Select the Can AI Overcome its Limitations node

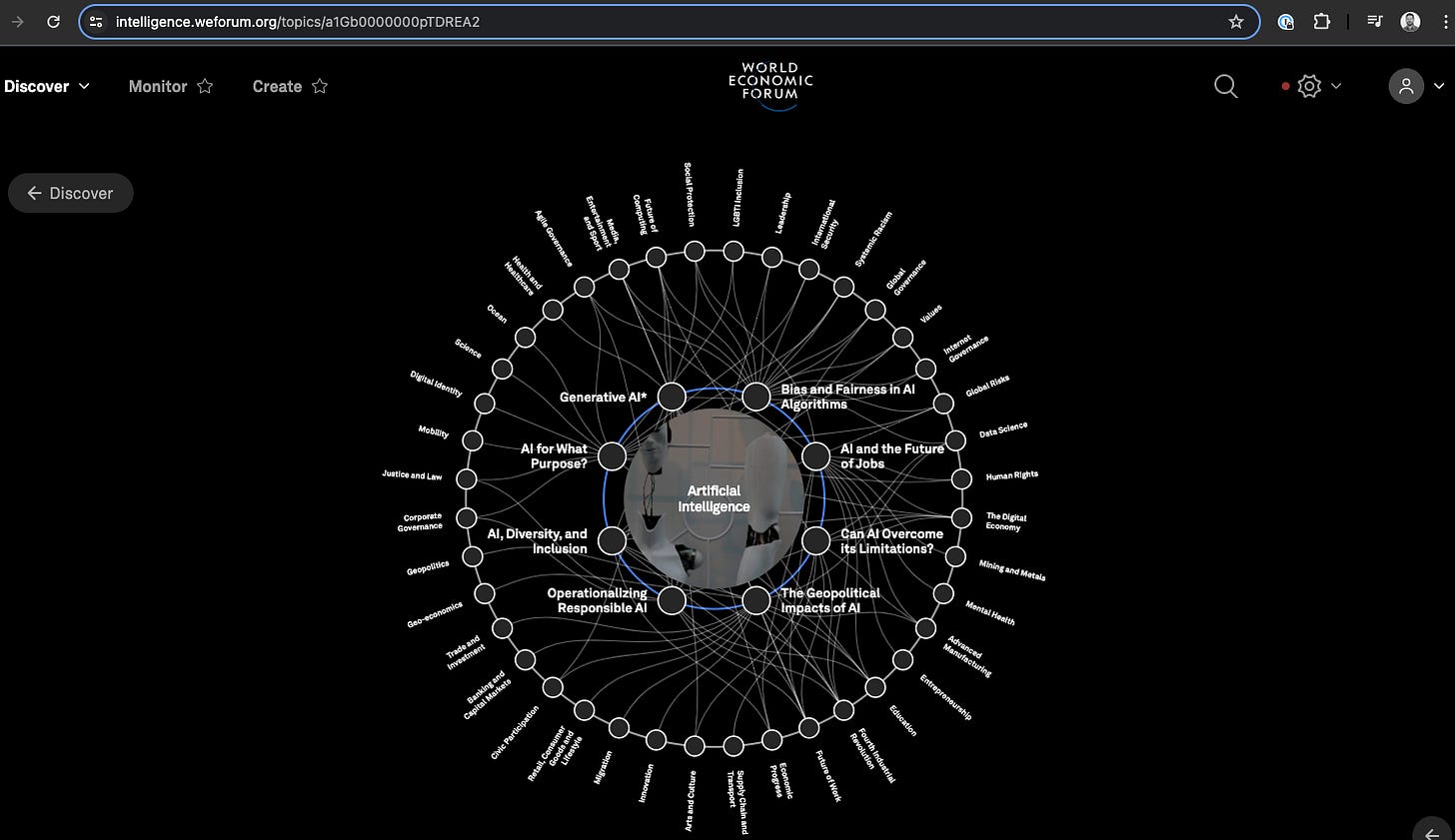[x=816, y=540]
